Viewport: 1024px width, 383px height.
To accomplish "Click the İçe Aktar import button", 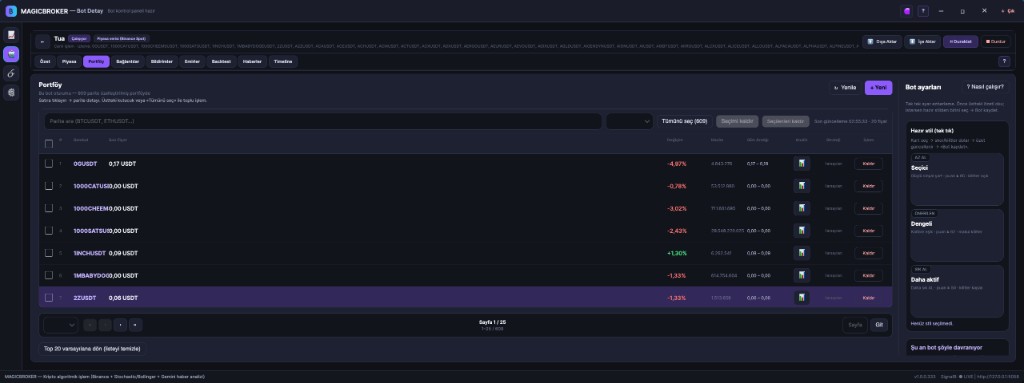I will click(922, 41).
